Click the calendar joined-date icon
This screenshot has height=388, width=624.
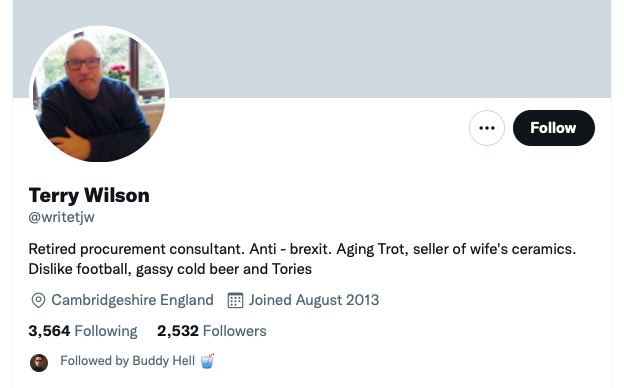click(x=235, y=300)
